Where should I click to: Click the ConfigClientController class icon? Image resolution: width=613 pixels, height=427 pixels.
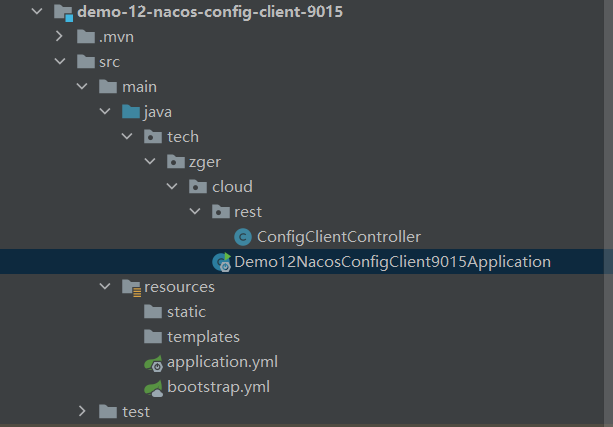tap(243, 237)
